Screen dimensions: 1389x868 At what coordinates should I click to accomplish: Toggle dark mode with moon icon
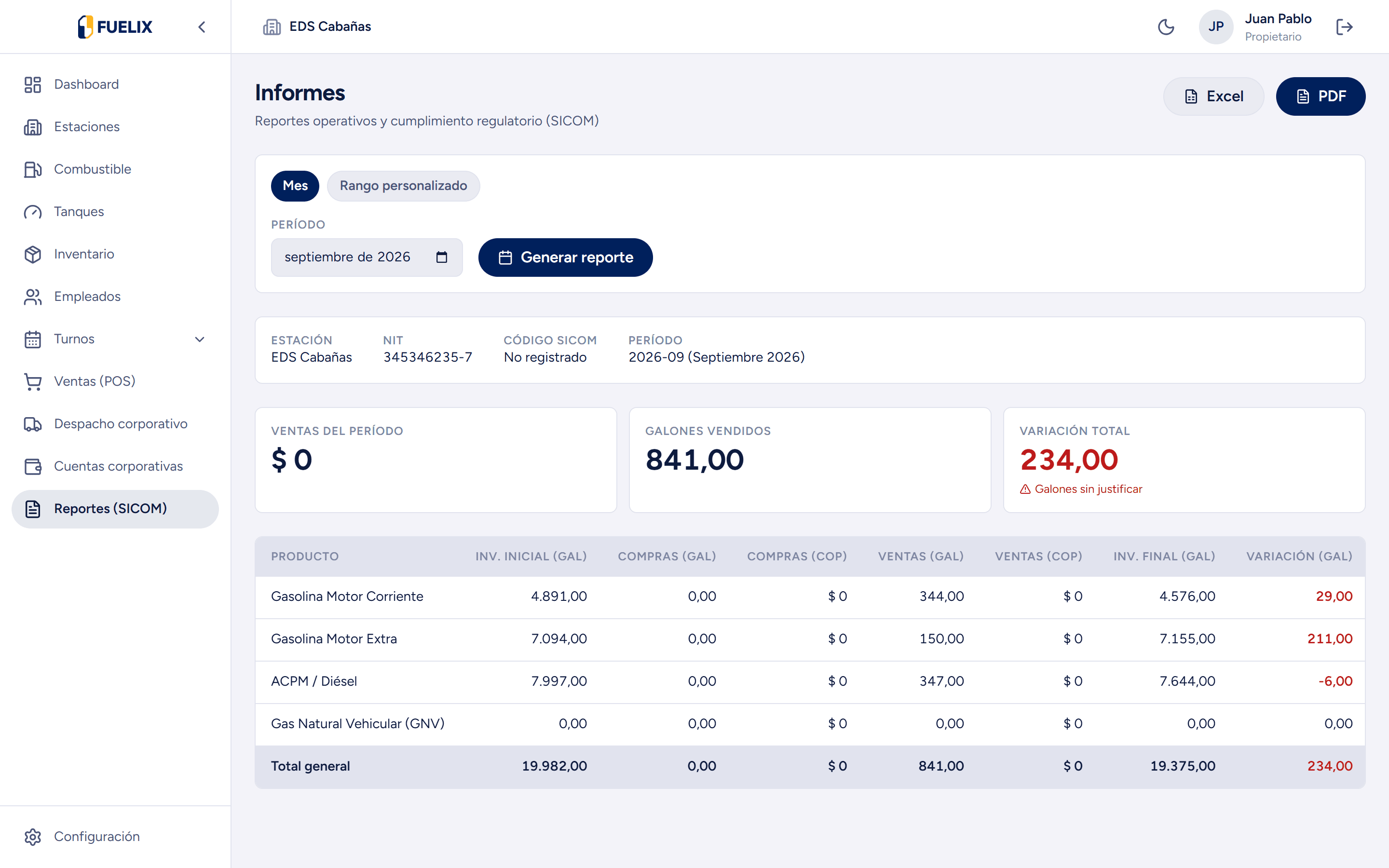tap(1166, 27)
